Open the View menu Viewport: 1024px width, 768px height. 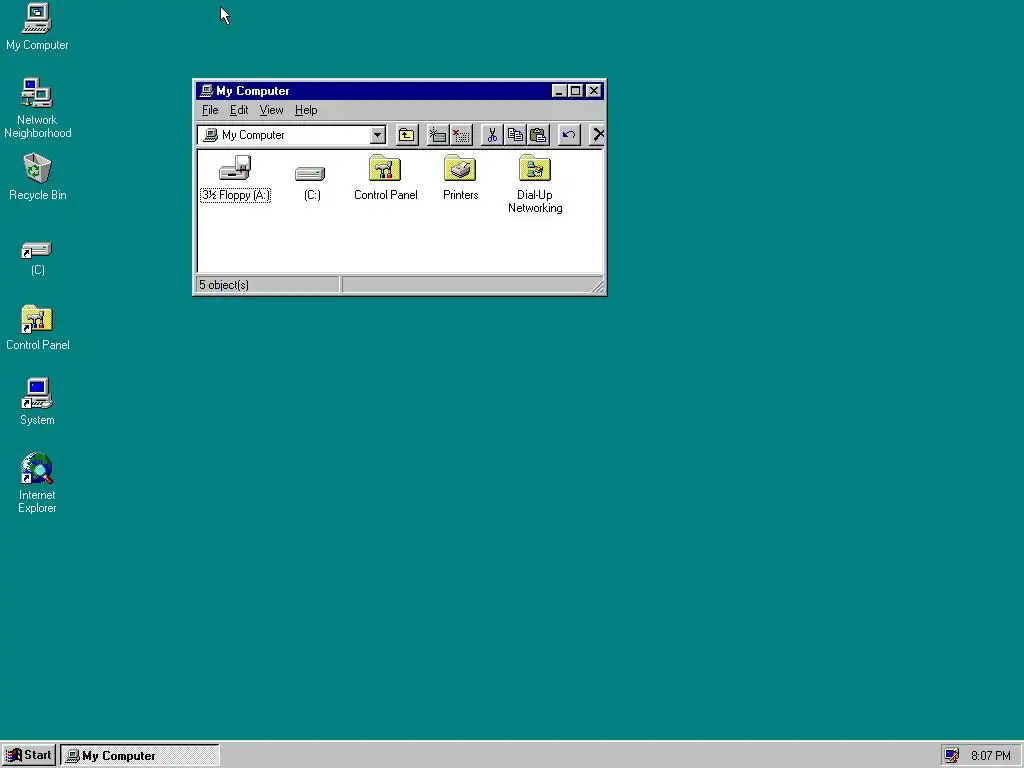tap(271, 110)
